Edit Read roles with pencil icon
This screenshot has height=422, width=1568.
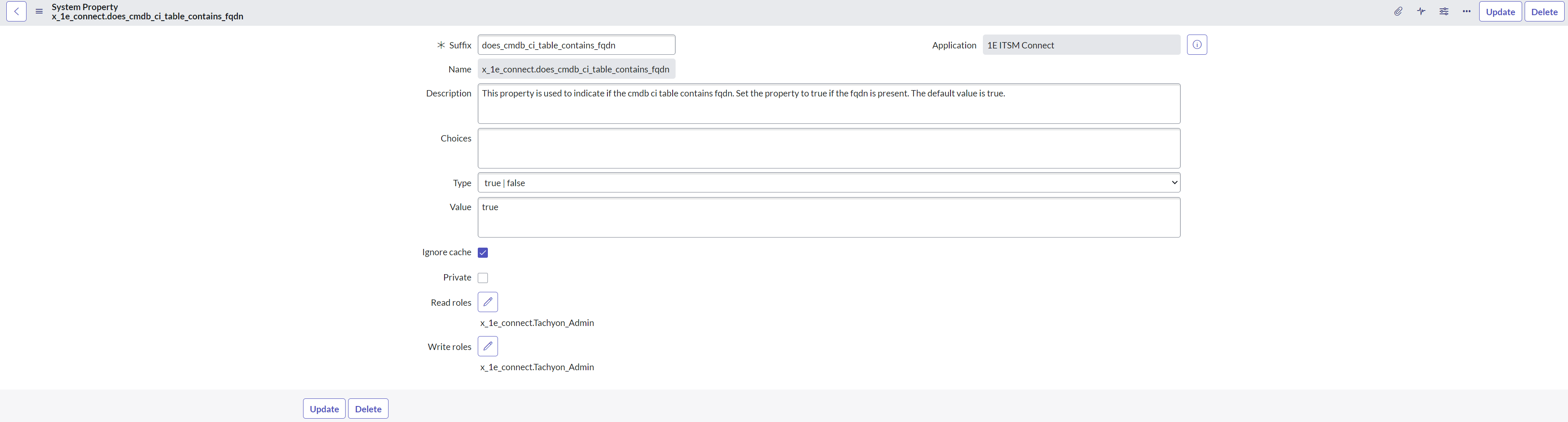click(x=487, y=302)
